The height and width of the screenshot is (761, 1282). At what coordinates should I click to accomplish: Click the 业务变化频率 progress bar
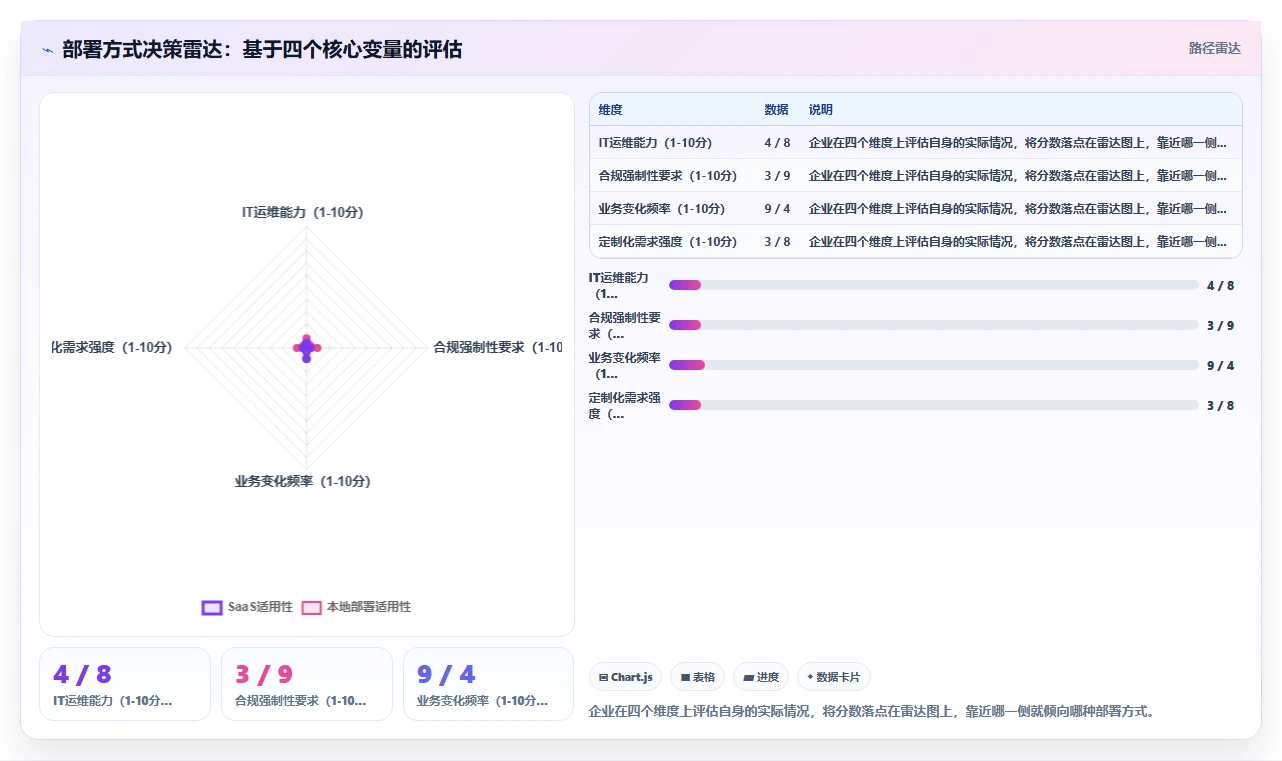pyautogui.click(x=933, y=365)
